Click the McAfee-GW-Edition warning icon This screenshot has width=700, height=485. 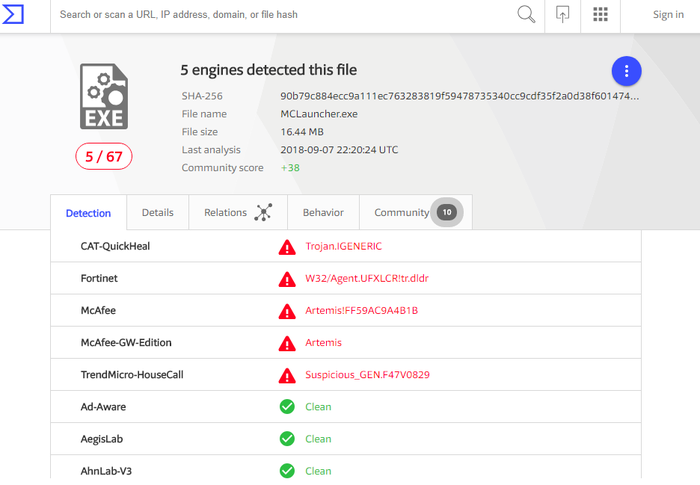coord(287,343)
